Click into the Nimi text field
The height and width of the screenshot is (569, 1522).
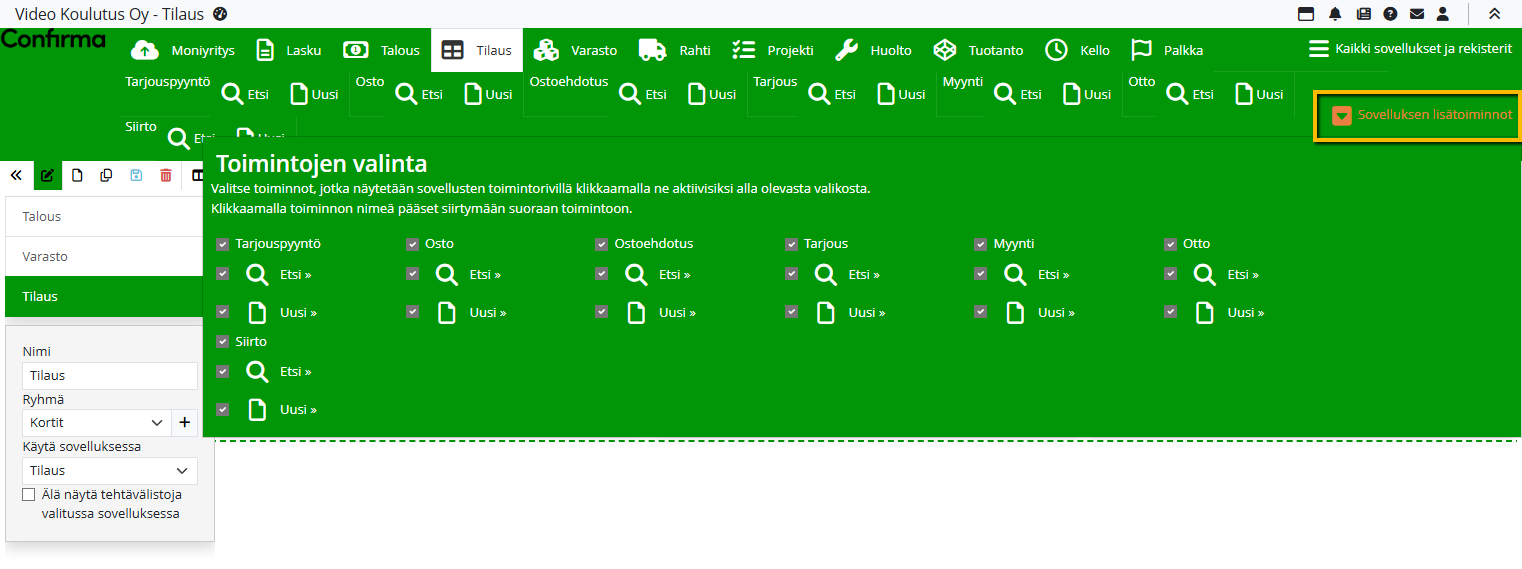pyautogui.click(x=109, y=376)
